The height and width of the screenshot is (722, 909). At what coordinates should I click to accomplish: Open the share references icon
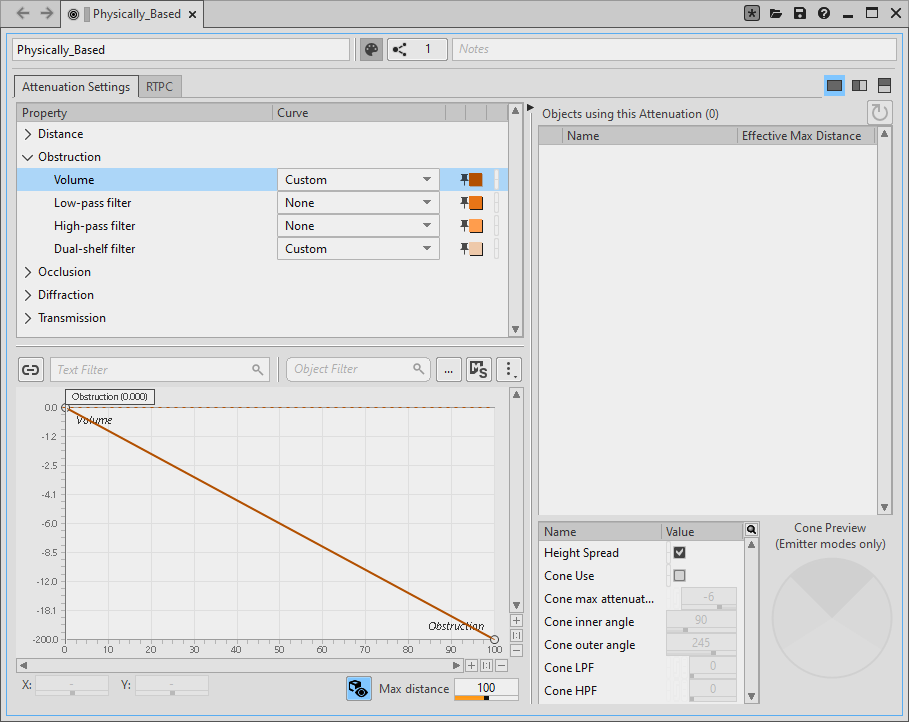(400, 49)
